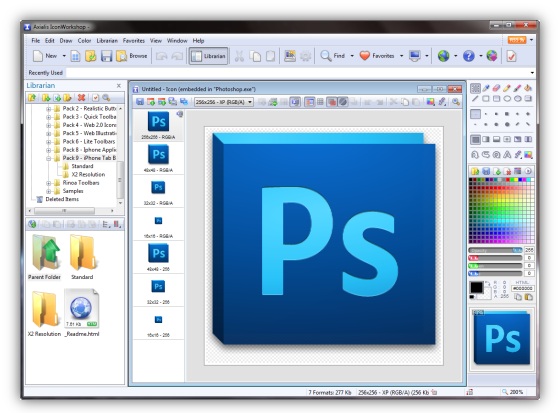Open the File menu

click(36, 40)
